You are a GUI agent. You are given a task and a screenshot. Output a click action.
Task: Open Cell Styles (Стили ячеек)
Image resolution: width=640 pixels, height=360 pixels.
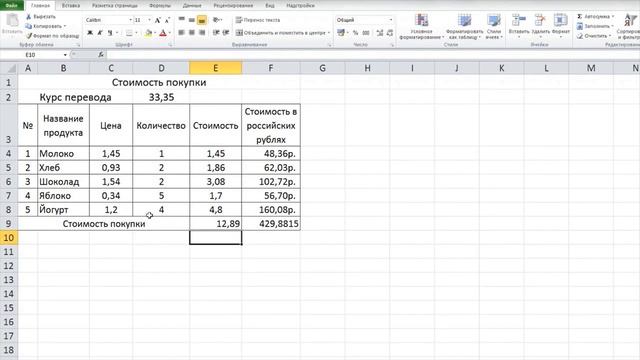coord(493,26)
